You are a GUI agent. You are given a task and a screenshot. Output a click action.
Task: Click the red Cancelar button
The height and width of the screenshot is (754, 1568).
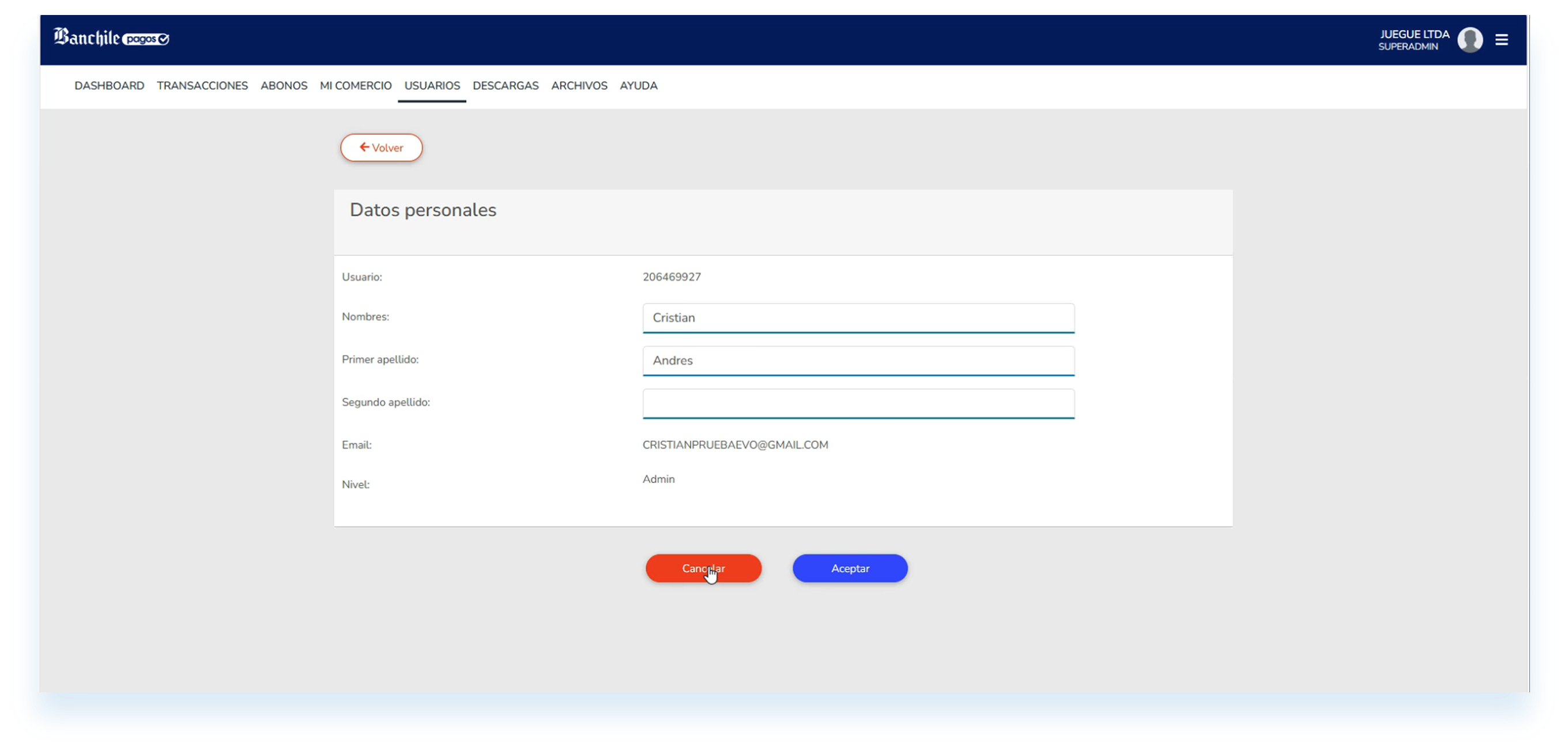703,568
